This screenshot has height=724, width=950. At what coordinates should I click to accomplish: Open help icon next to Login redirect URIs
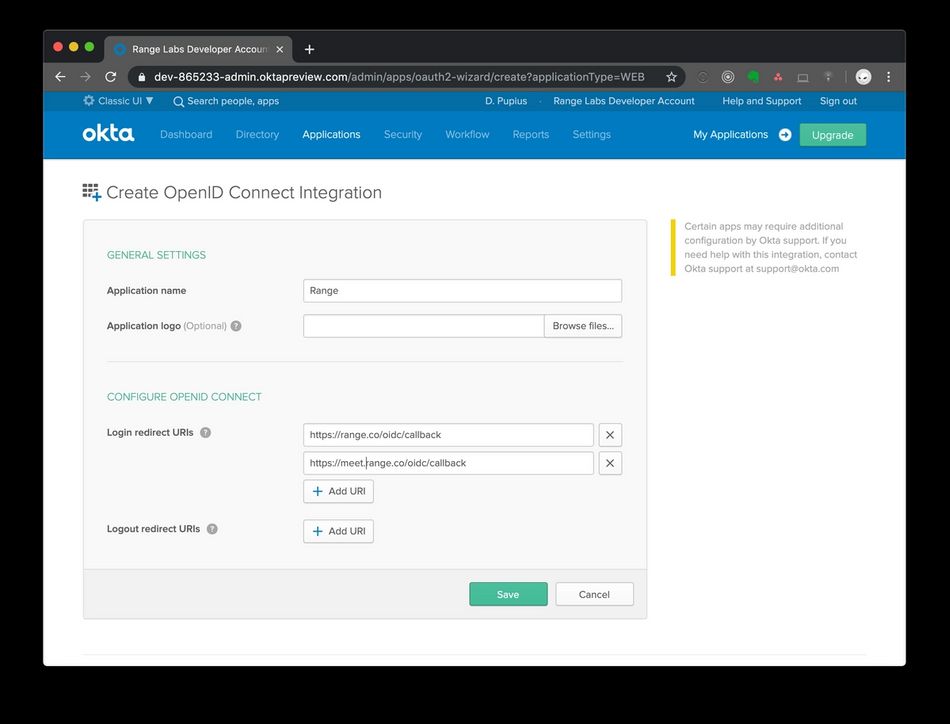tap(205, 433)
